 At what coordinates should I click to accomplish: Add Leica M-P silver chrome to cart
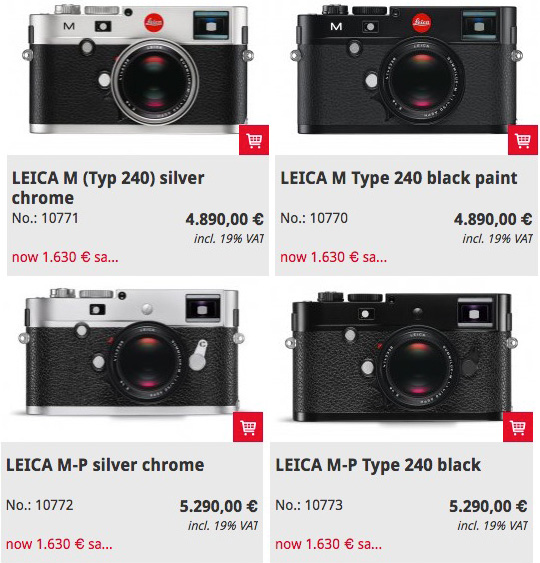tap(248, 427)
